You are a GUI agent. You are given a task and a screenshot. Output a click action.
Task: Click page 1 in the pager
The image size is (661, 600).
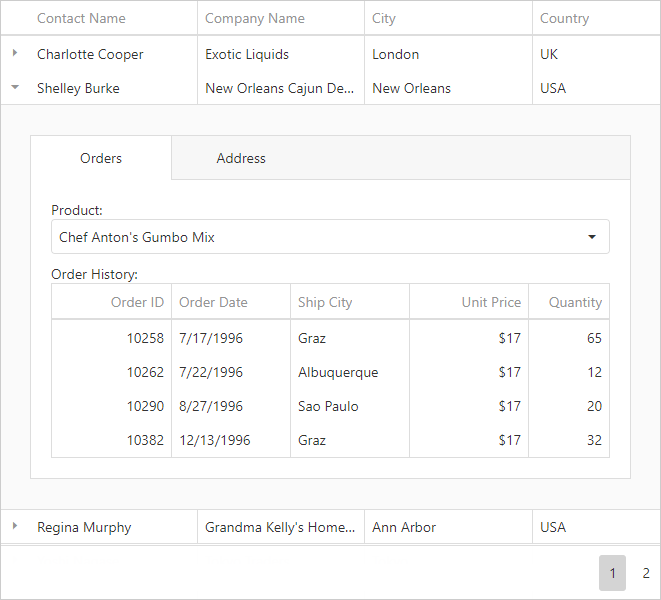(x=612, y=573)
